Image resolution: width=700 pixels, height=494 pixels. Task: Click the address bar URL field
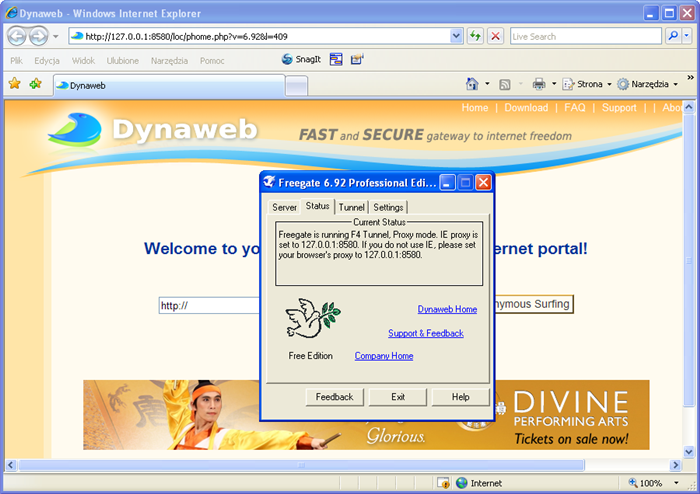coord(259,36)
